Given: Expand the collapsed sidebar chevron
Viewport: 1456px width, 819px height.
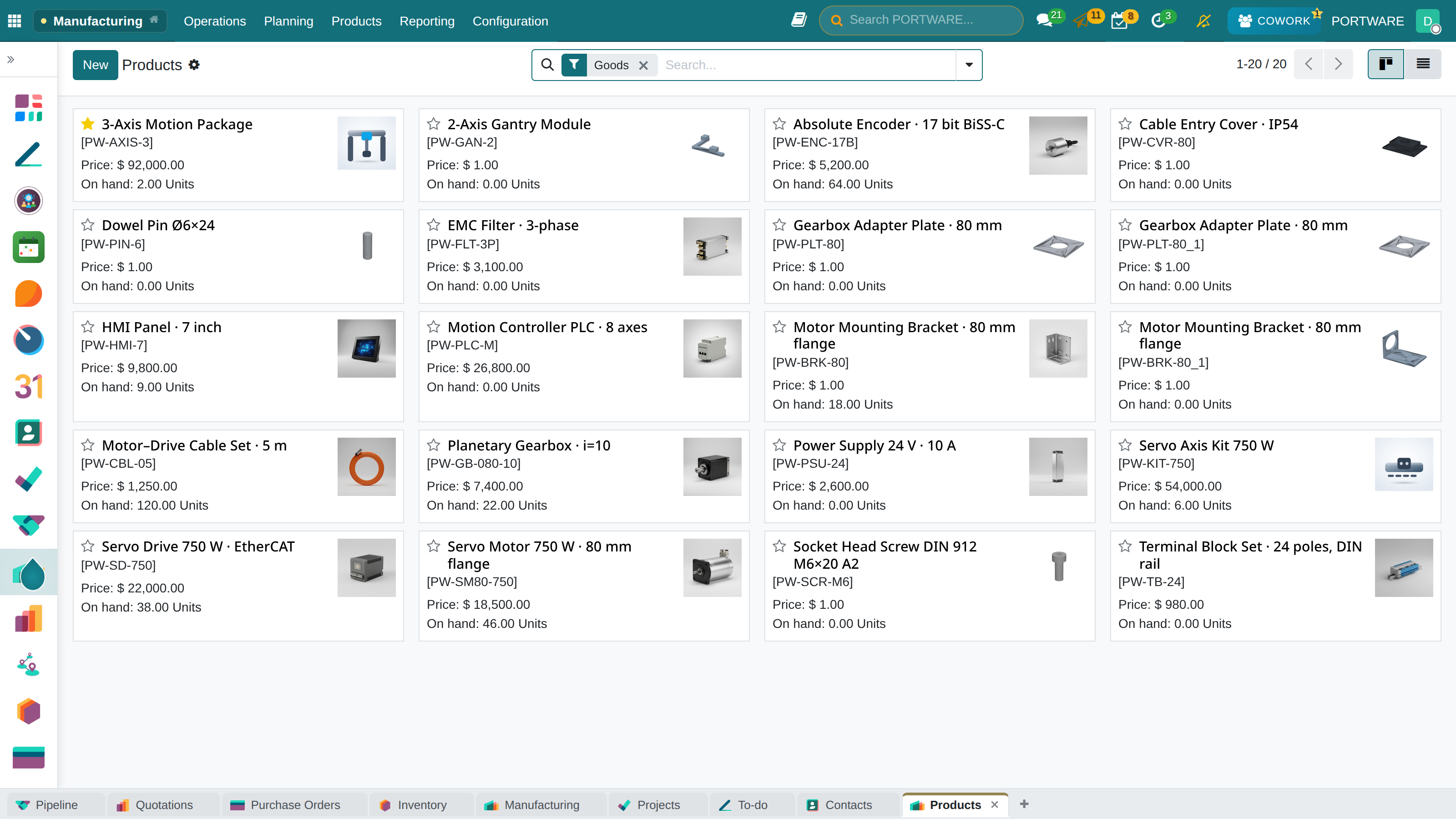Looking at the screenshot, I should tap(11, 59).
